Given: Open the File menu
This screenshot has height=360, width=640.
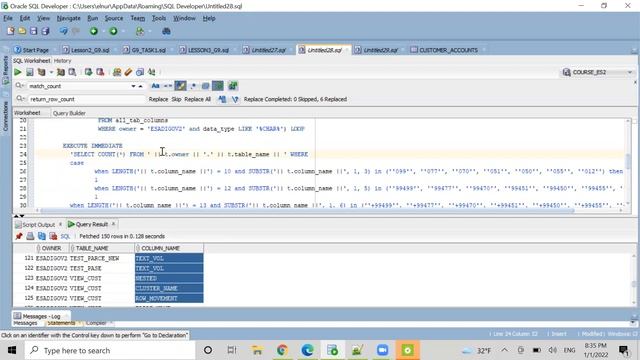Looking at the screenshot, I should point(8,18).
